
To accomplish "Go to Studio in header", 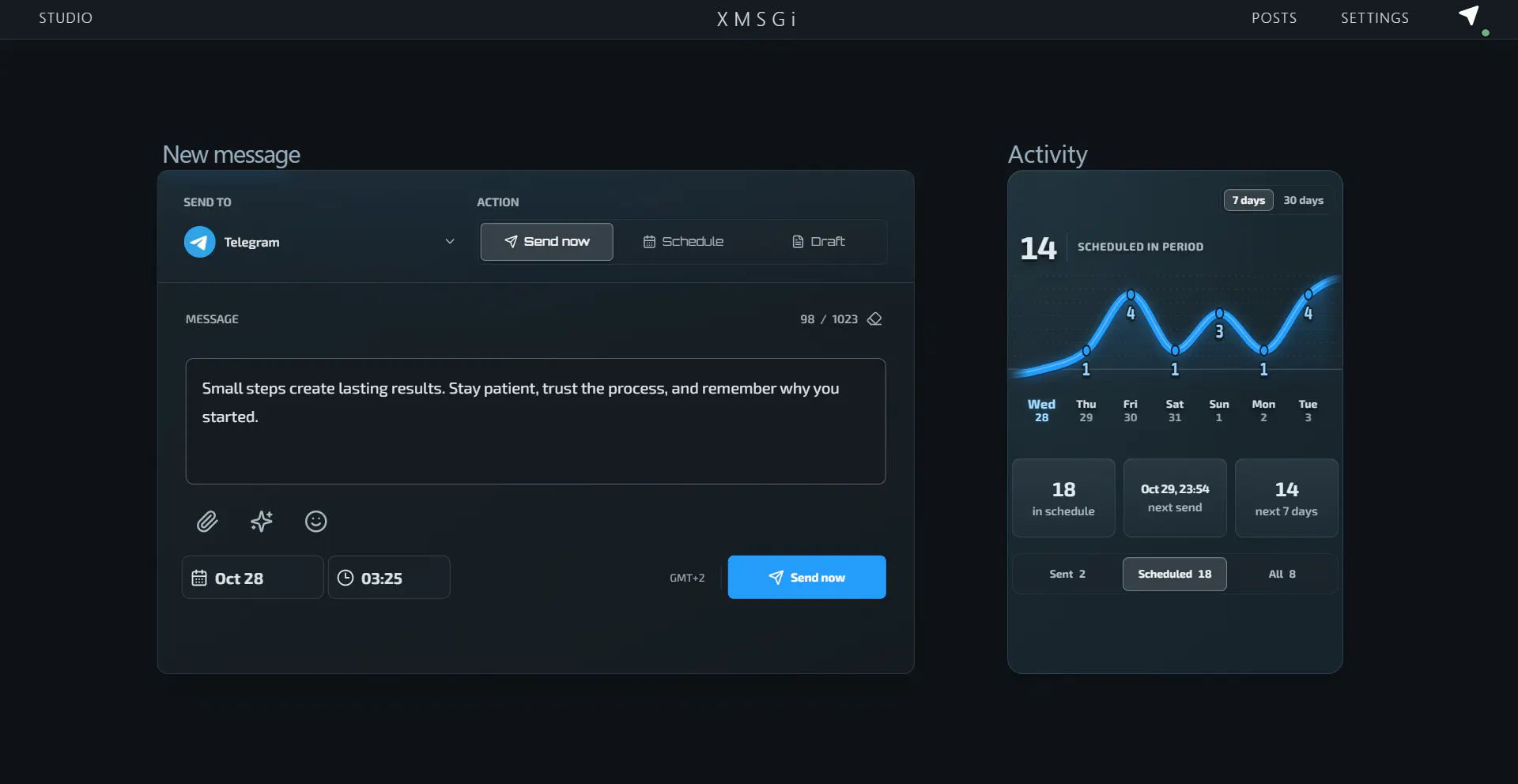I will [x=66, y=17].
